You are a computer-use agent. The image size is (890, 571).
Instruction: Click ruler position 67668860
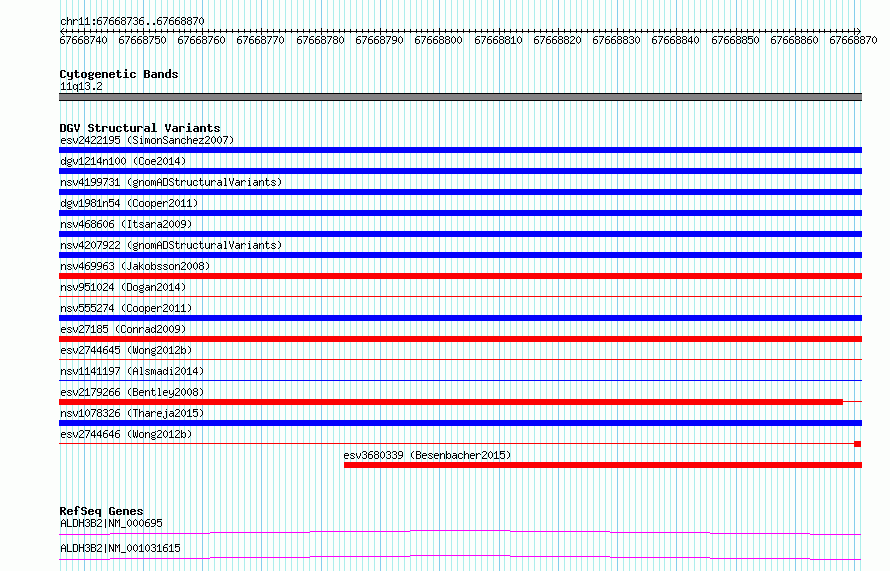point(794,40)
